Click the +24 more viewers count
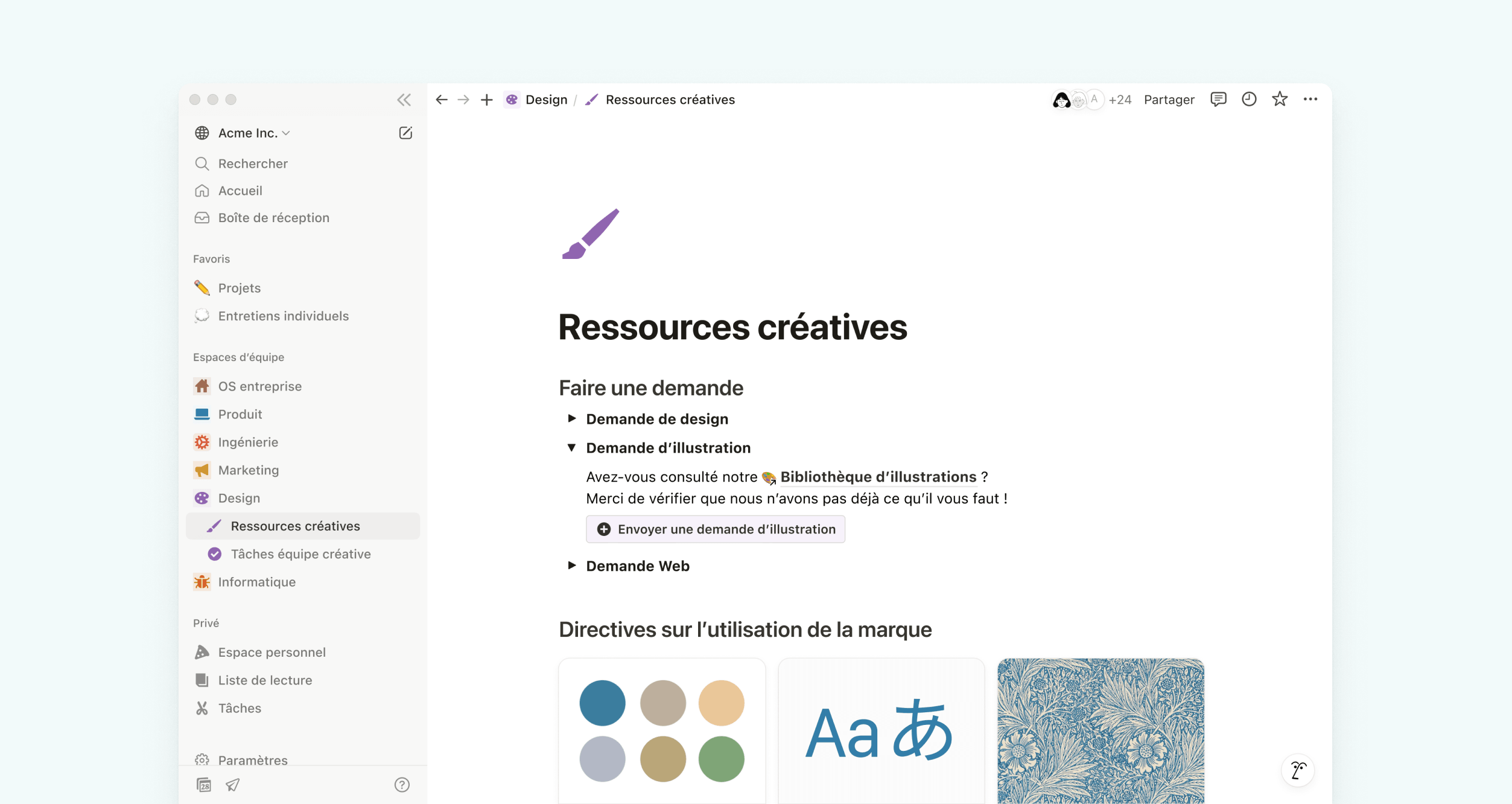The height and width of the screenshot is (804, 1512). pos(1120,100)
